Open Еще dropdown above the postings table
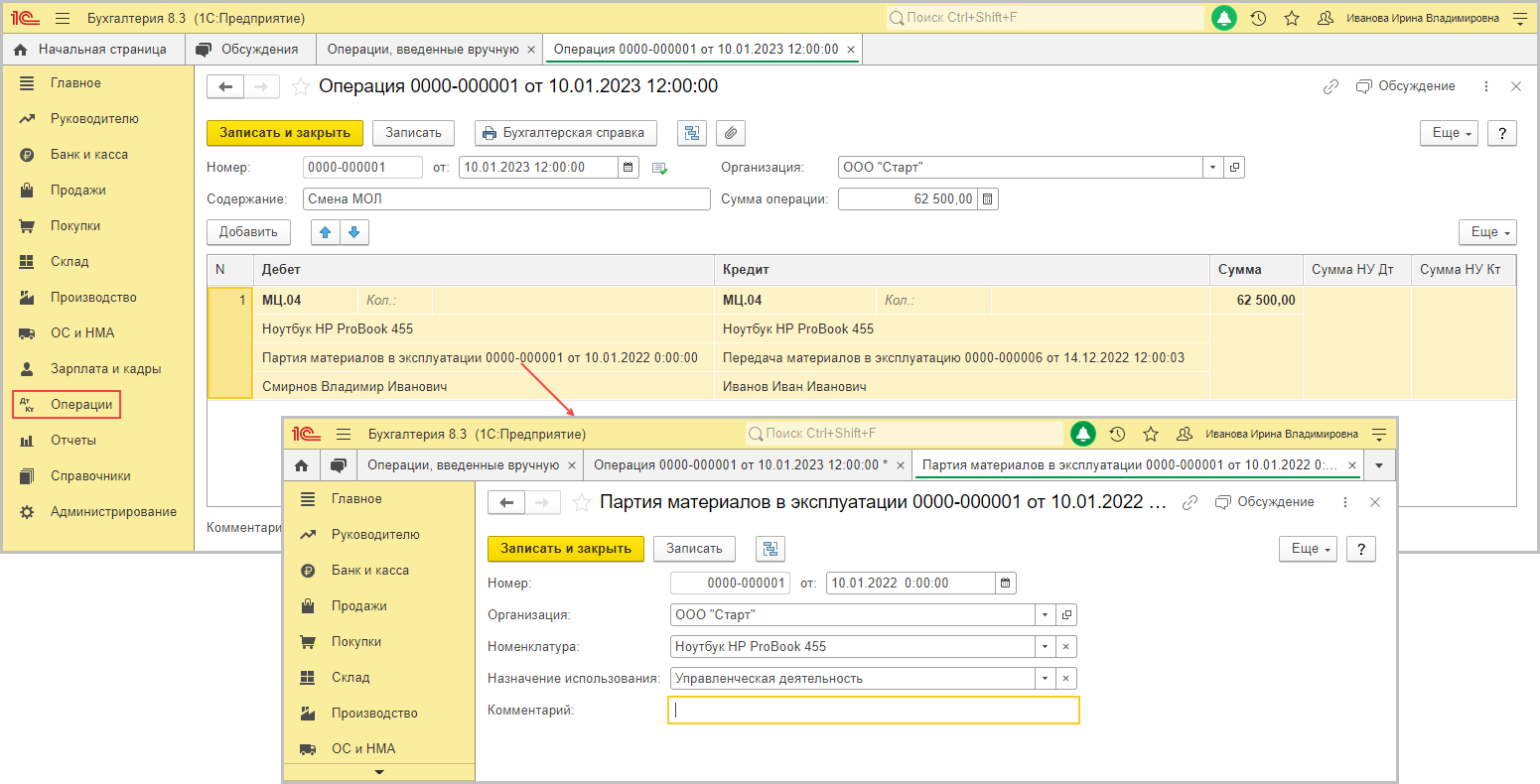The width and height of the screenshot is (1540, 784). (x=1488, y=232)
